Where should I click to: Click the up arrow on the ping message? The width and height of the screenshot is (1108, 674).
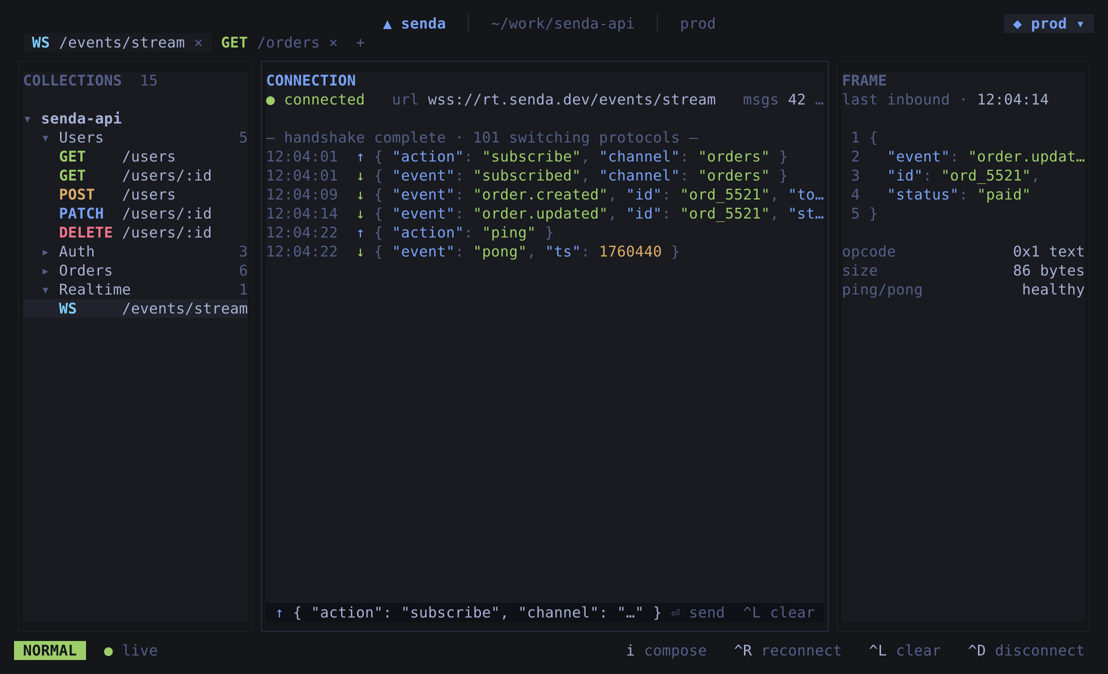(x=360, y=232)
